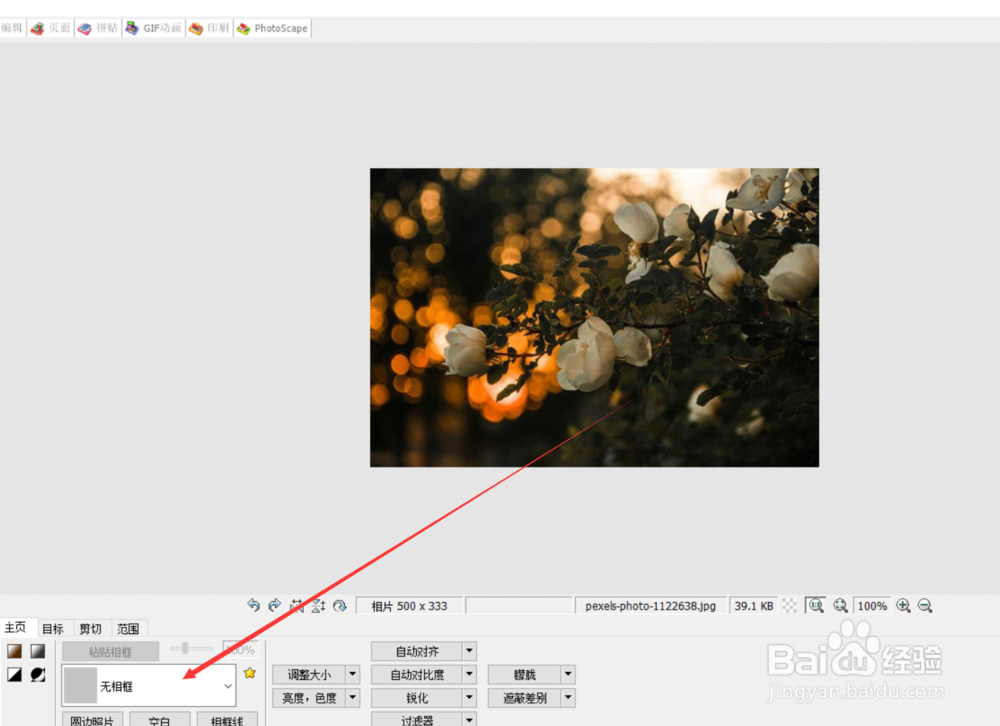Click the 自动对比度 button
Screen dimensions: 1000x726
tap(417, 674)
